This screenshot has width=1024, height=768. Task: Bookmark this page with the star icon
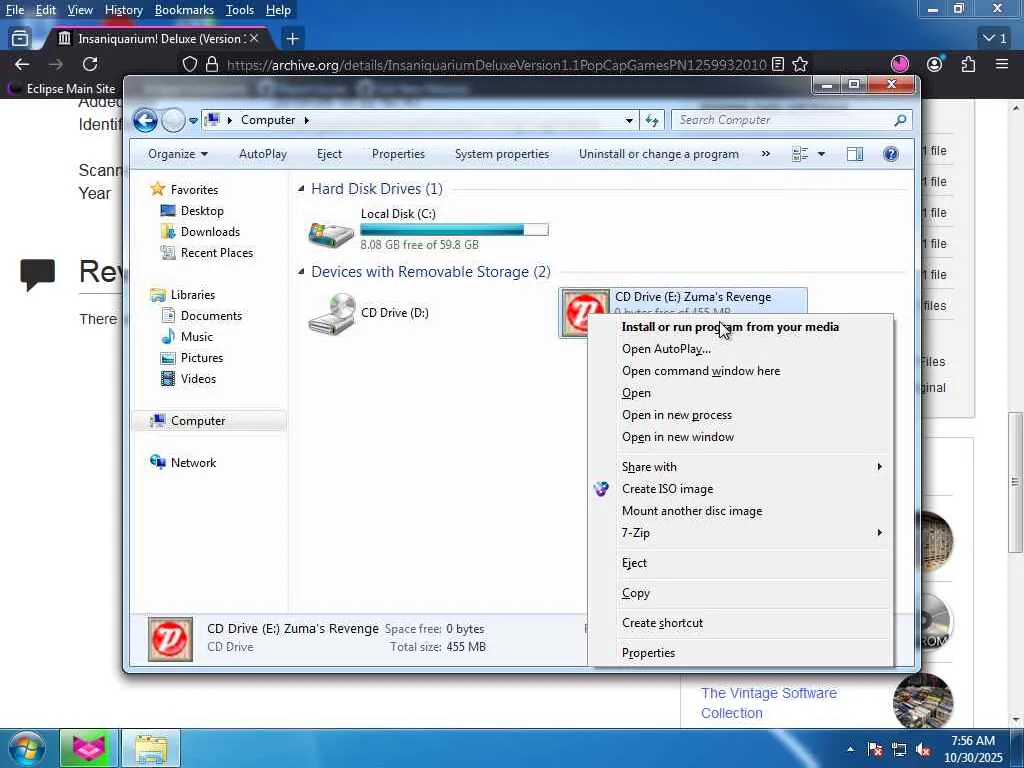pyautogui.click(x=800, y=64)
